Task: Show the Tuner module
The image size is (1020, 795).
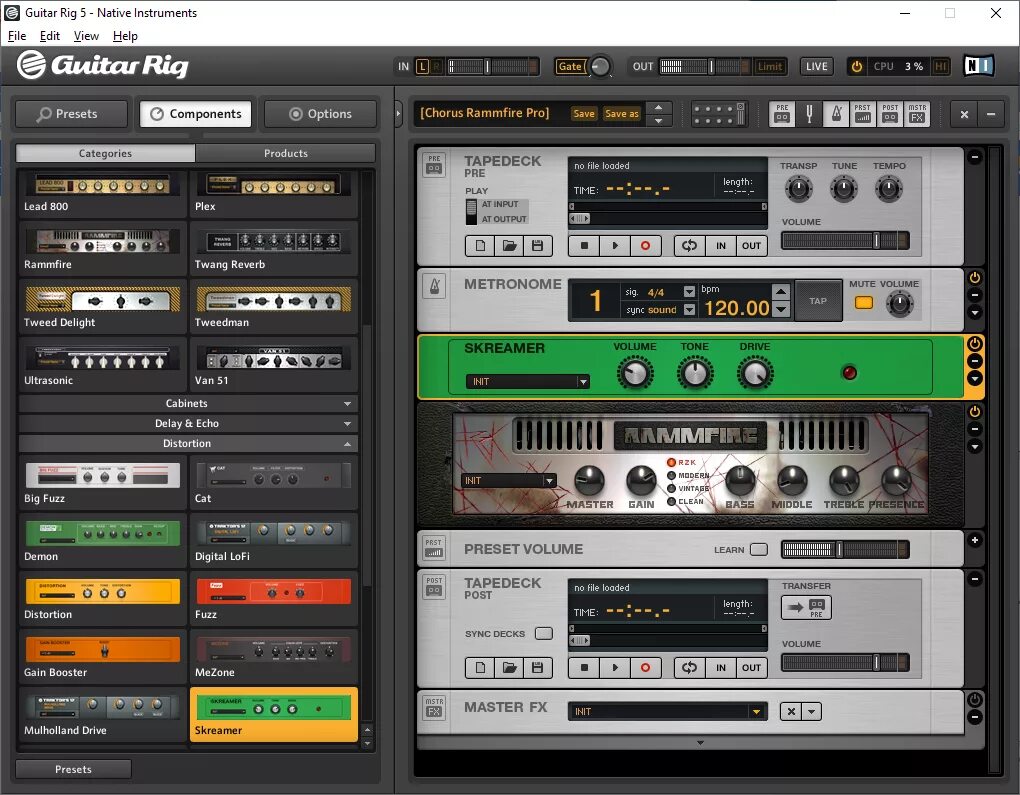Action: click(x=809, y=114)
